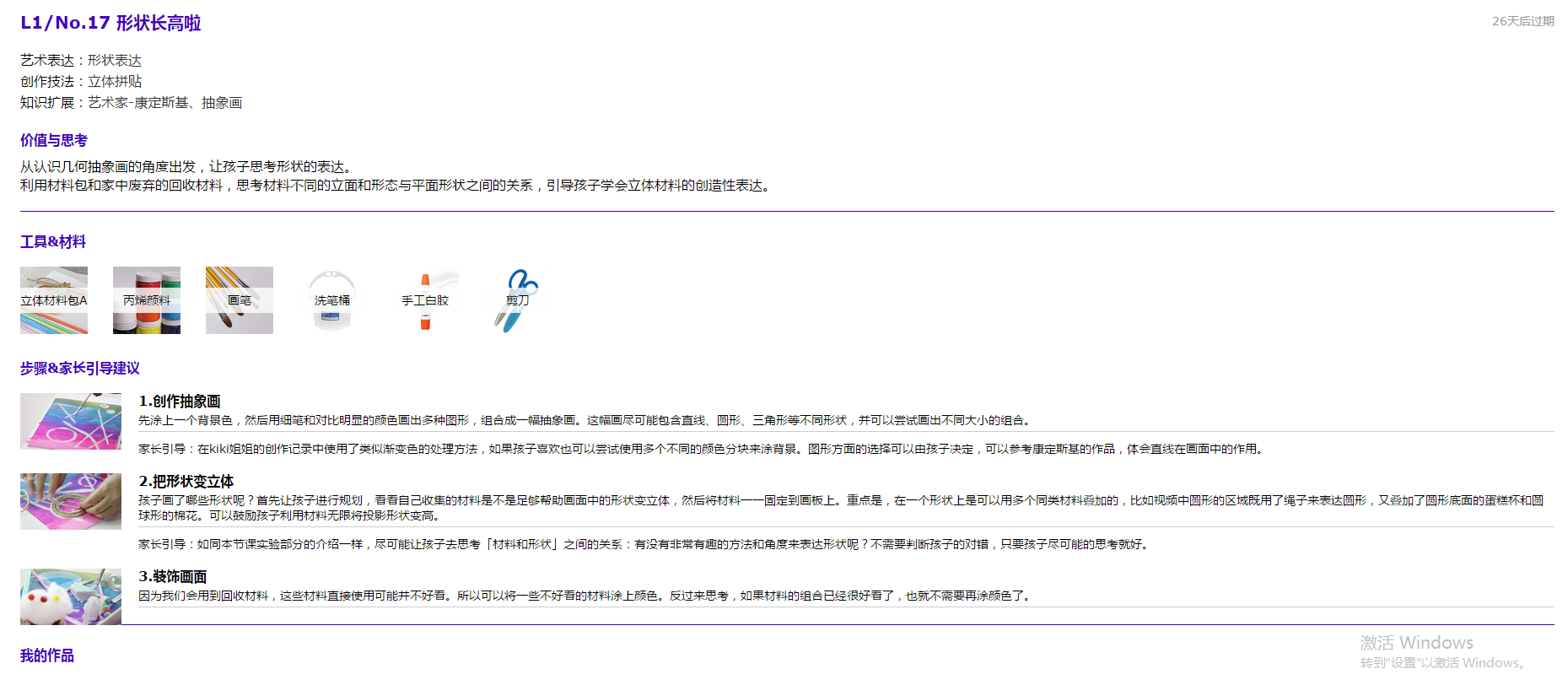
Task: Click the page title L1/No.17 形状长高啦
Action: tap(110, 23)
